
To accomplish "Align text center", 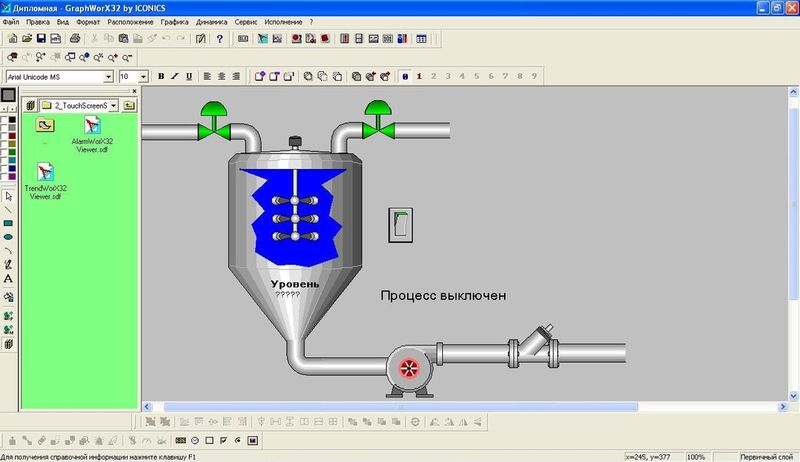I will coord(221,76).
